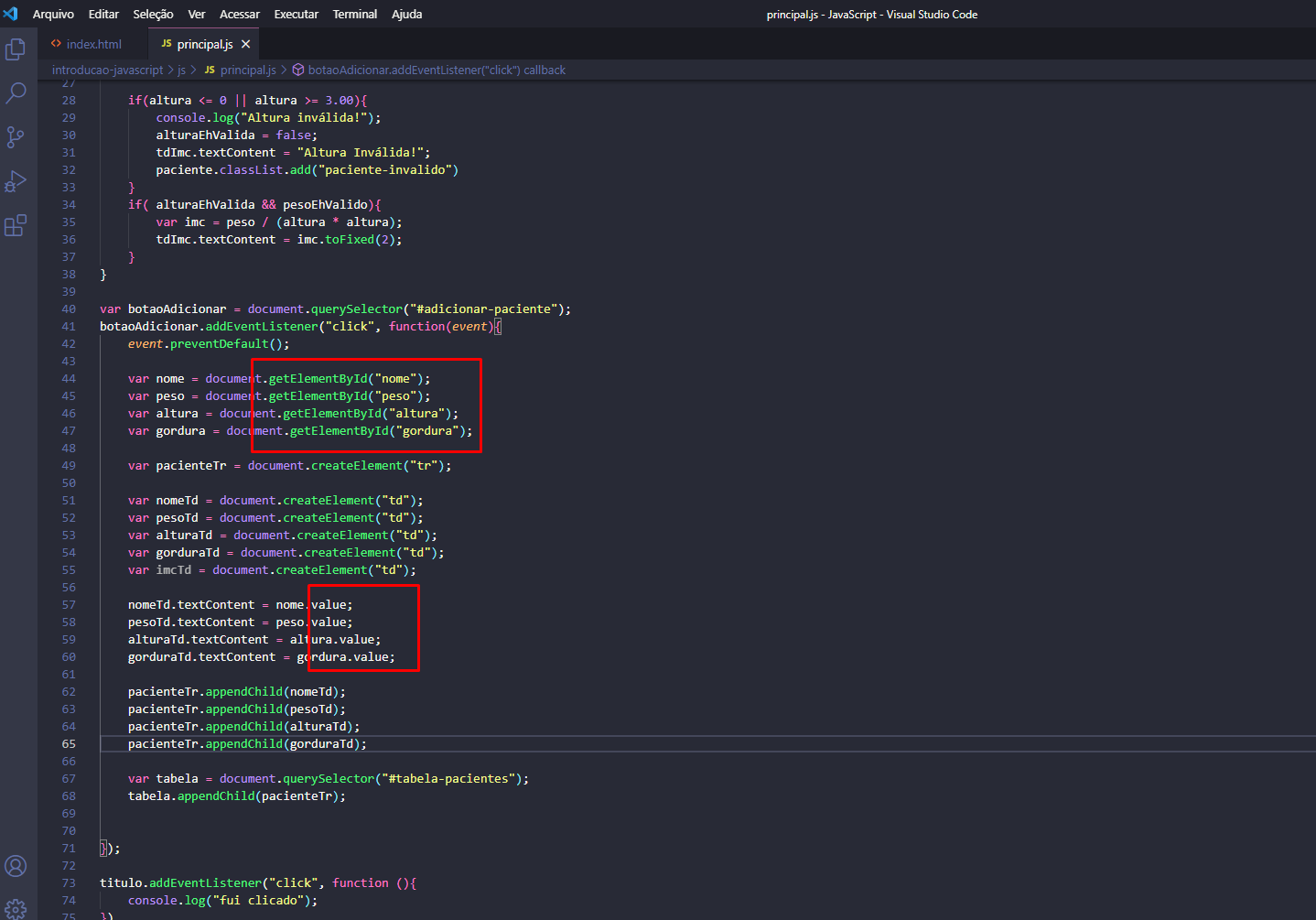The image size is (1316, 920).
Task: Open the Manage gear icon
Action: coord(16,909)
